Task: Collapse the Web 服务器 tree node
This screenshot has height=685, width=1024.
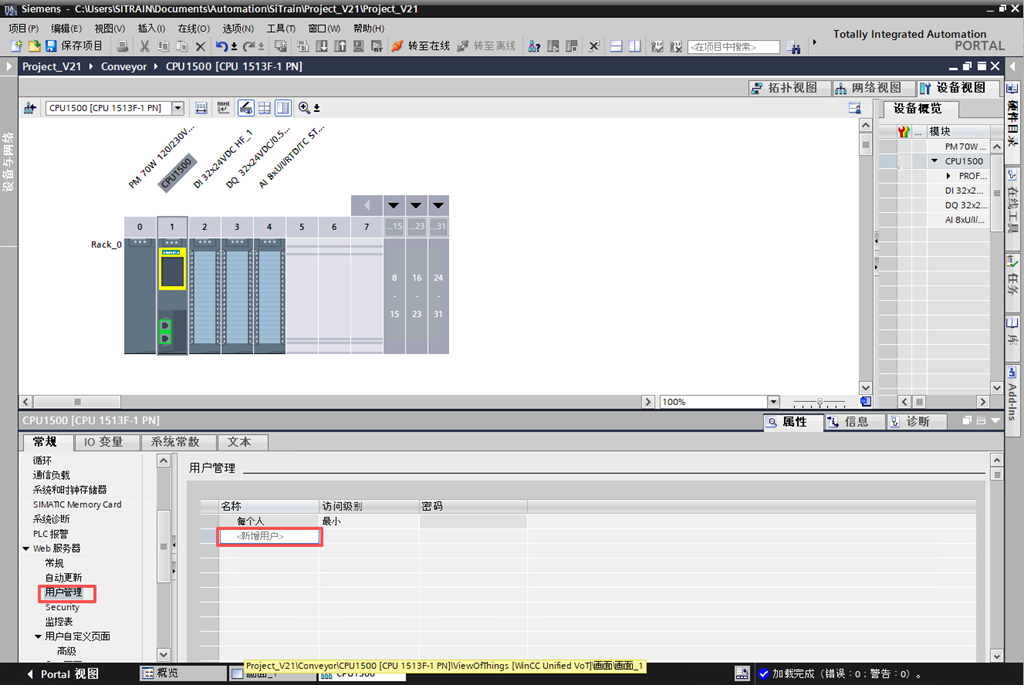Action: (26, 549)
